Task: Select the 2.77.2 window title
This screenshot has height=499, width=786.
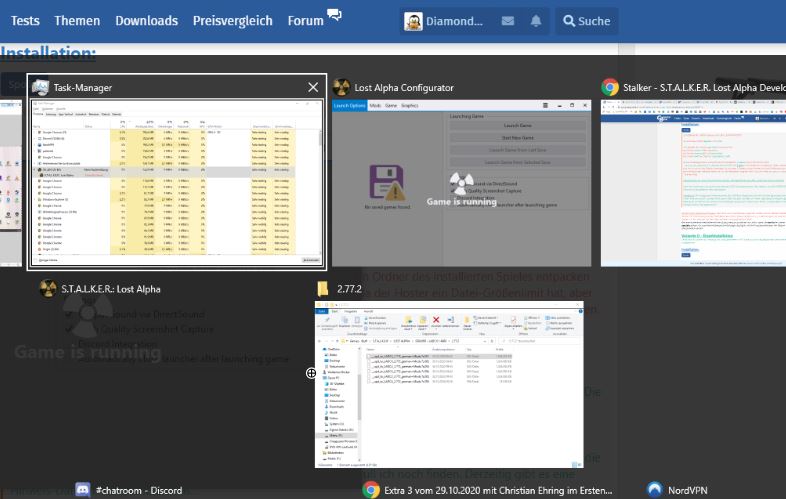Action: 349,289
